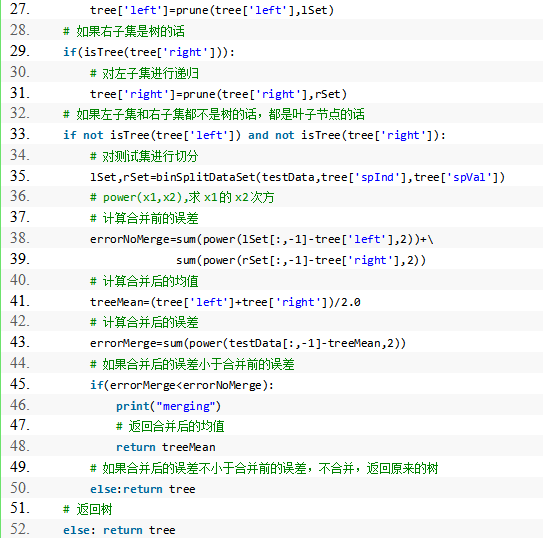
Task: Click comment '# 返回合并后的均值' on line 47
Action: (x=170, y=426)
